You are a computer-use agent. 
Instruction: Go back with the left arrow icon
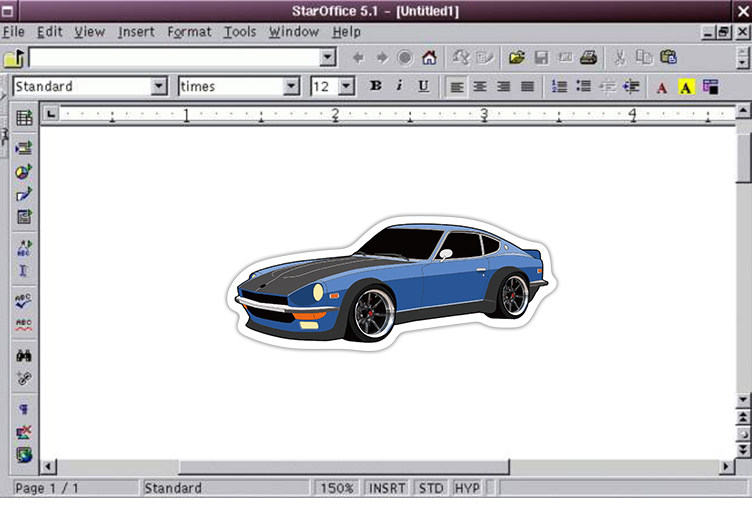pos(358,58)
